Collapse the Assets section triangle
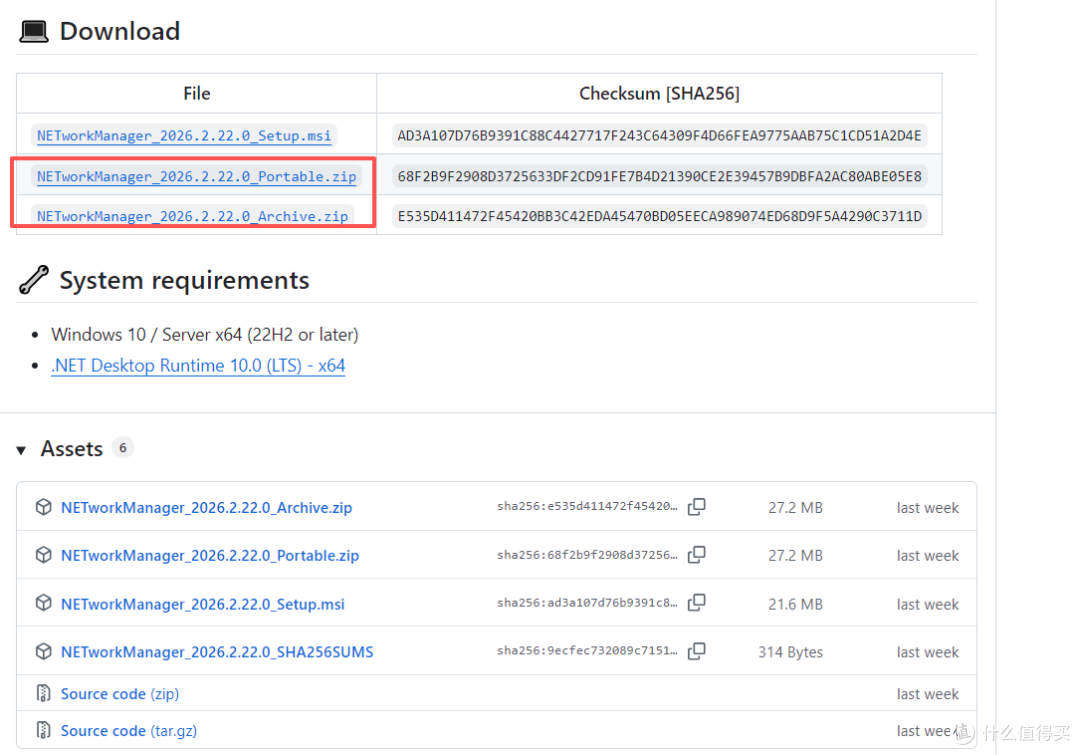Screen dimensions: 1080x755 [x=21, y=450]
